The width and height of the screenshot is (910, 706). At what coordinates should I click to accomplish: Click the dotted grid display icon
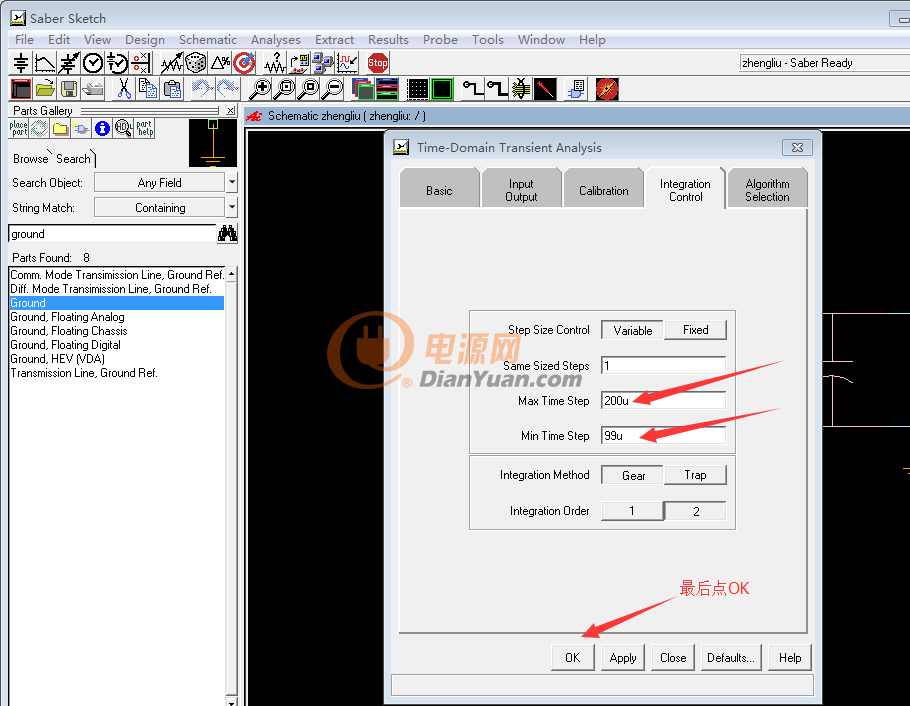click(x=417, y=89)
